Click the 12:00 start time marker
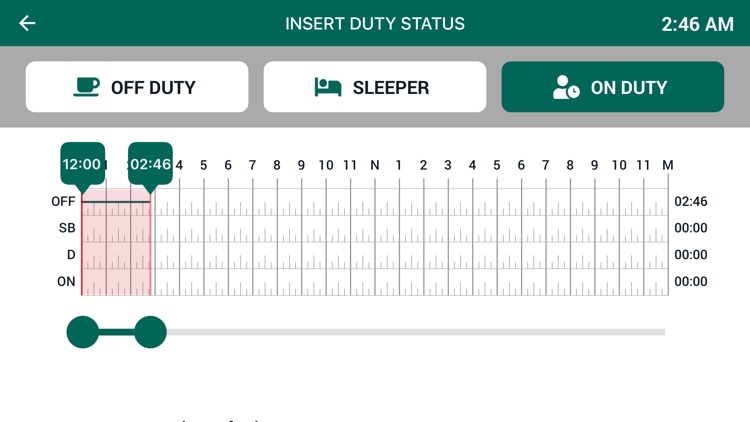750x422 pixels. click(82, 164)
